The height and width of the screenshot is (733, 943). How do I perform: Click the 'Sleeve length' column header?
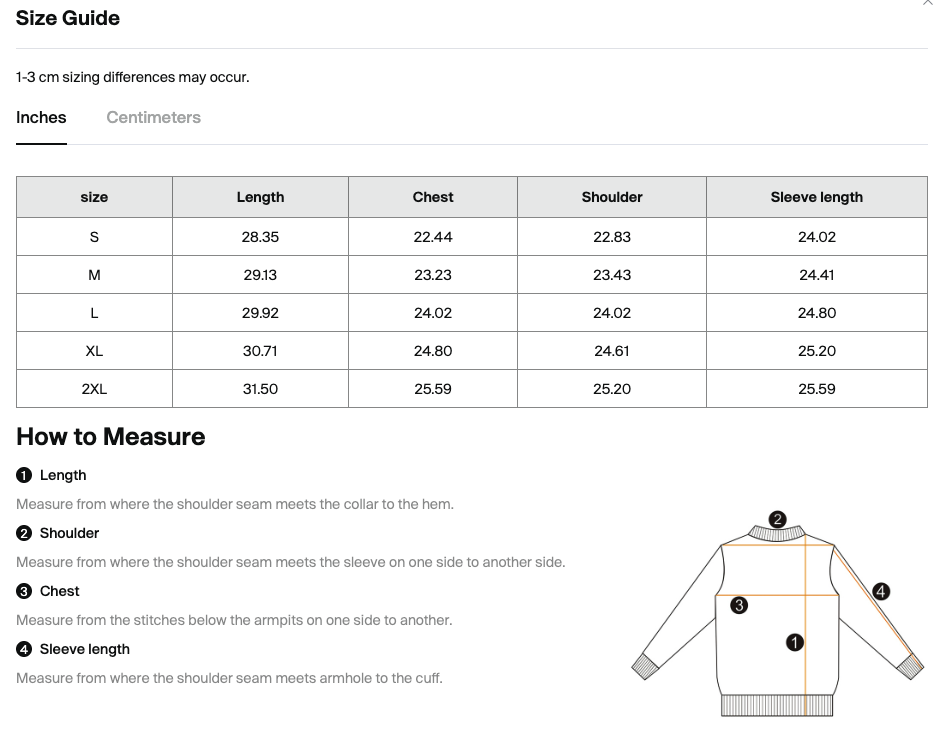click(817, 197)
